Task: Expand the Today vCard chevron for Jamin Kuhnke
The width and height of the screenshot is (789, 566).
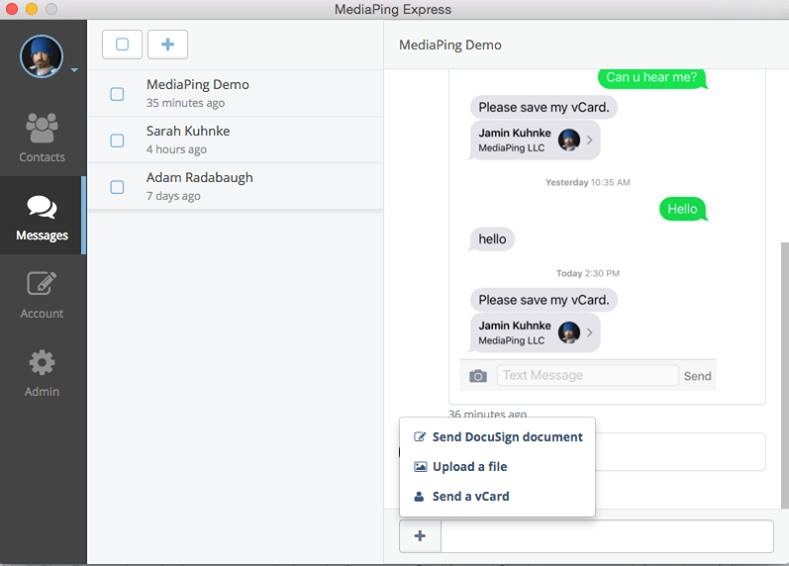Action: [x=589, y=333]
